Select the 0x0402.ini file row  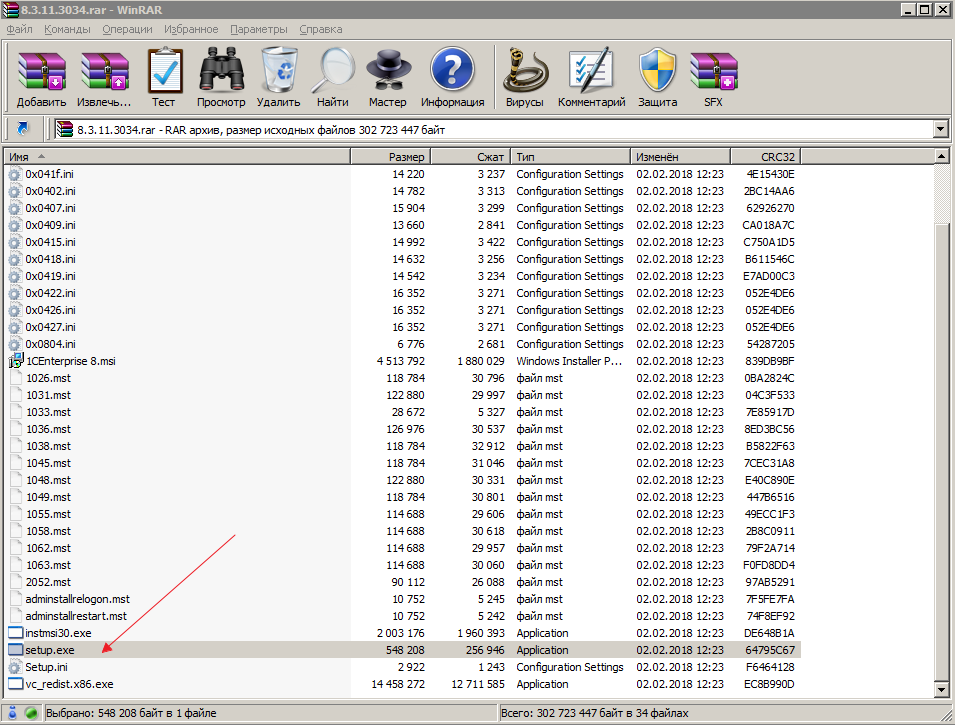[x=403, y=191]
